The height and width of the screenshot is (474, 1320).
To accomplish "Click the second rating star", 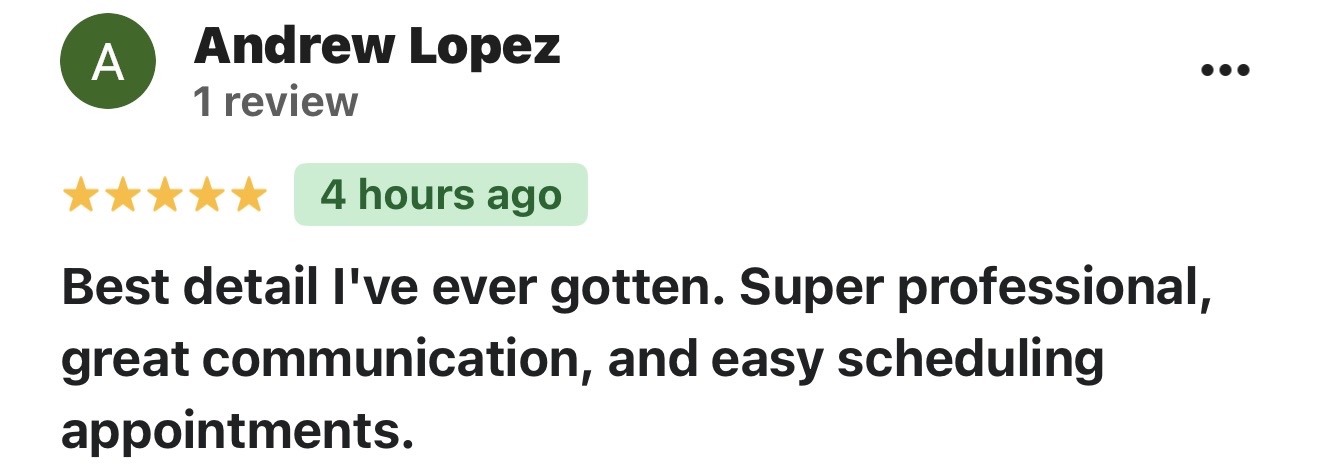I will 122,196.
